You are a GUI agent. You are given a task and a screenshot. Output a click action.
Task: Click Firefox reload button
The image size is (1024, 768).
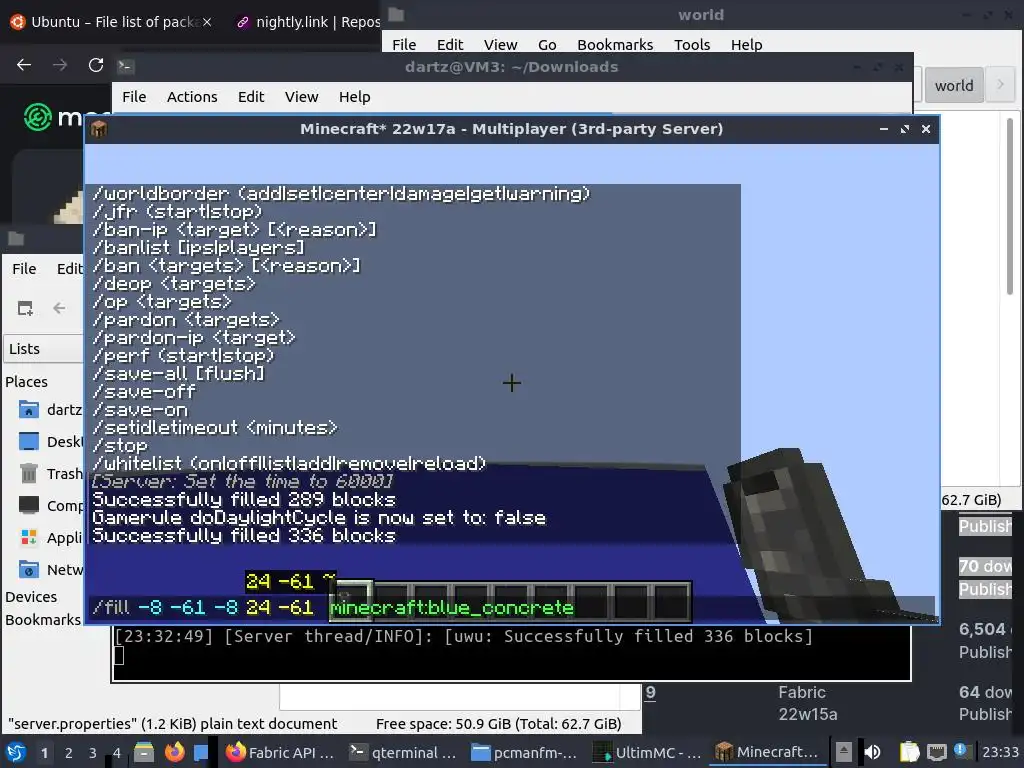point(96,65)
